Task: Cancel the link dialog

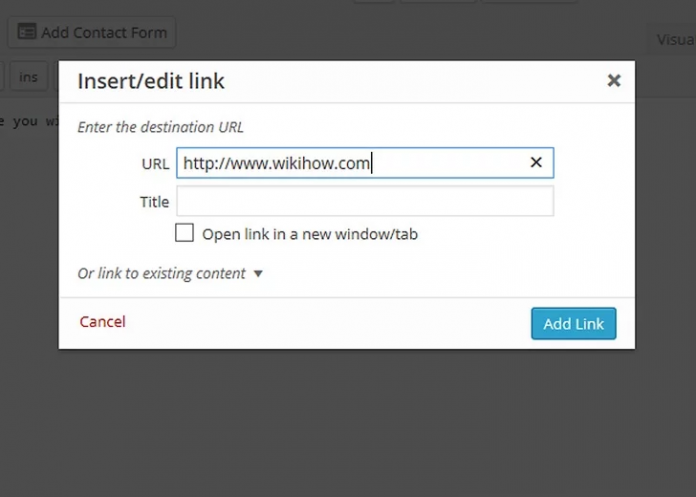Action: tap(102, 321)
